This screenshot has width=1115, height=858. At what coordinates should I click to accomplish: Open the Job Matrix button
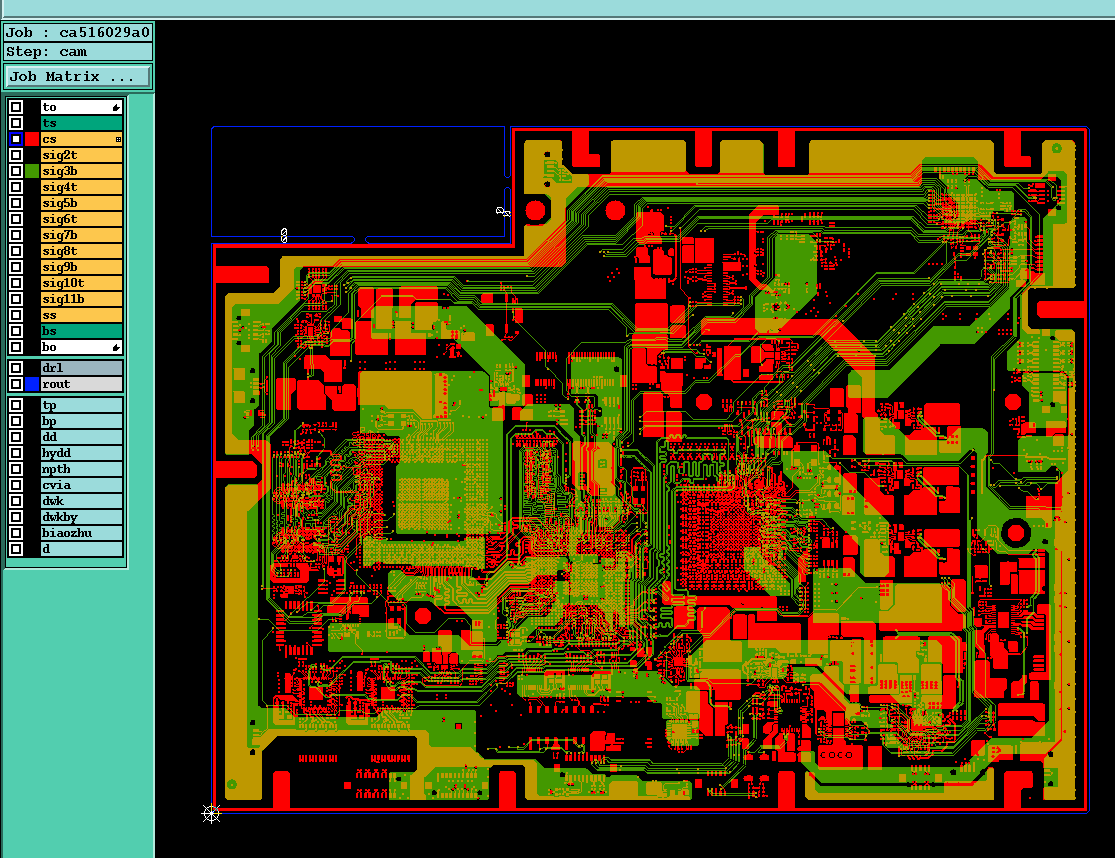click(78, 77)
